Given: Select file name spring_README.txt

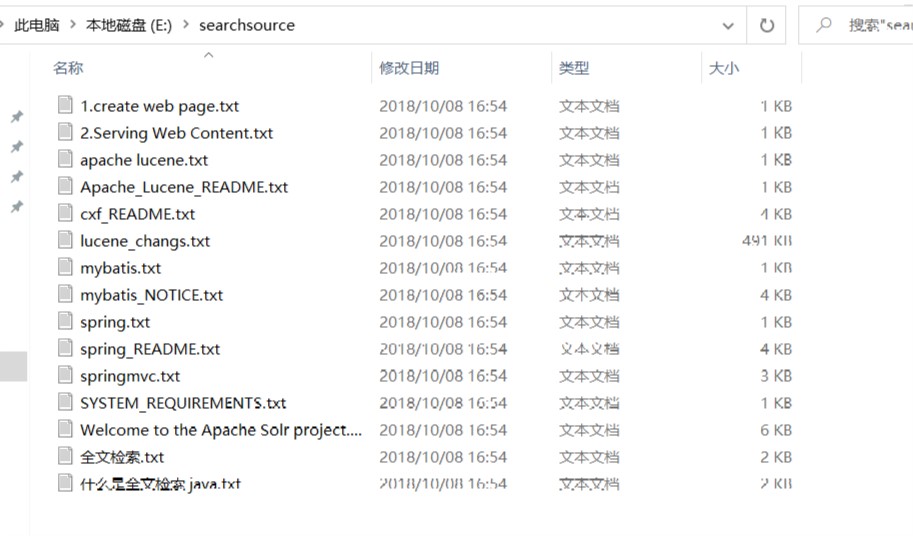Looking at the screenshot, I should tap(150, 349).
